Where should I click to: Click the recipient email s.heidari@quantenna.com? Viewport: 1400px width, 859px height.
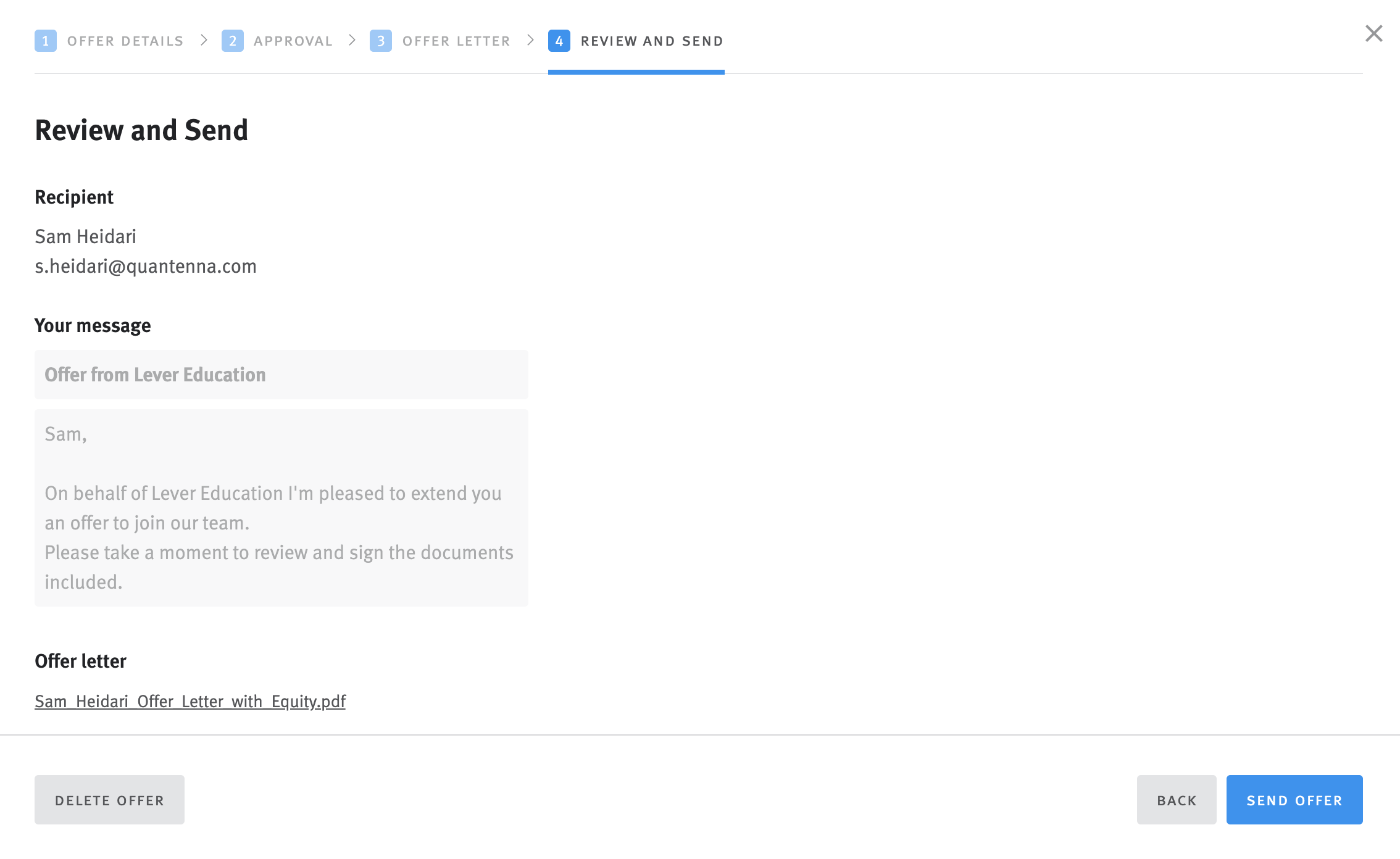(146, 265)
